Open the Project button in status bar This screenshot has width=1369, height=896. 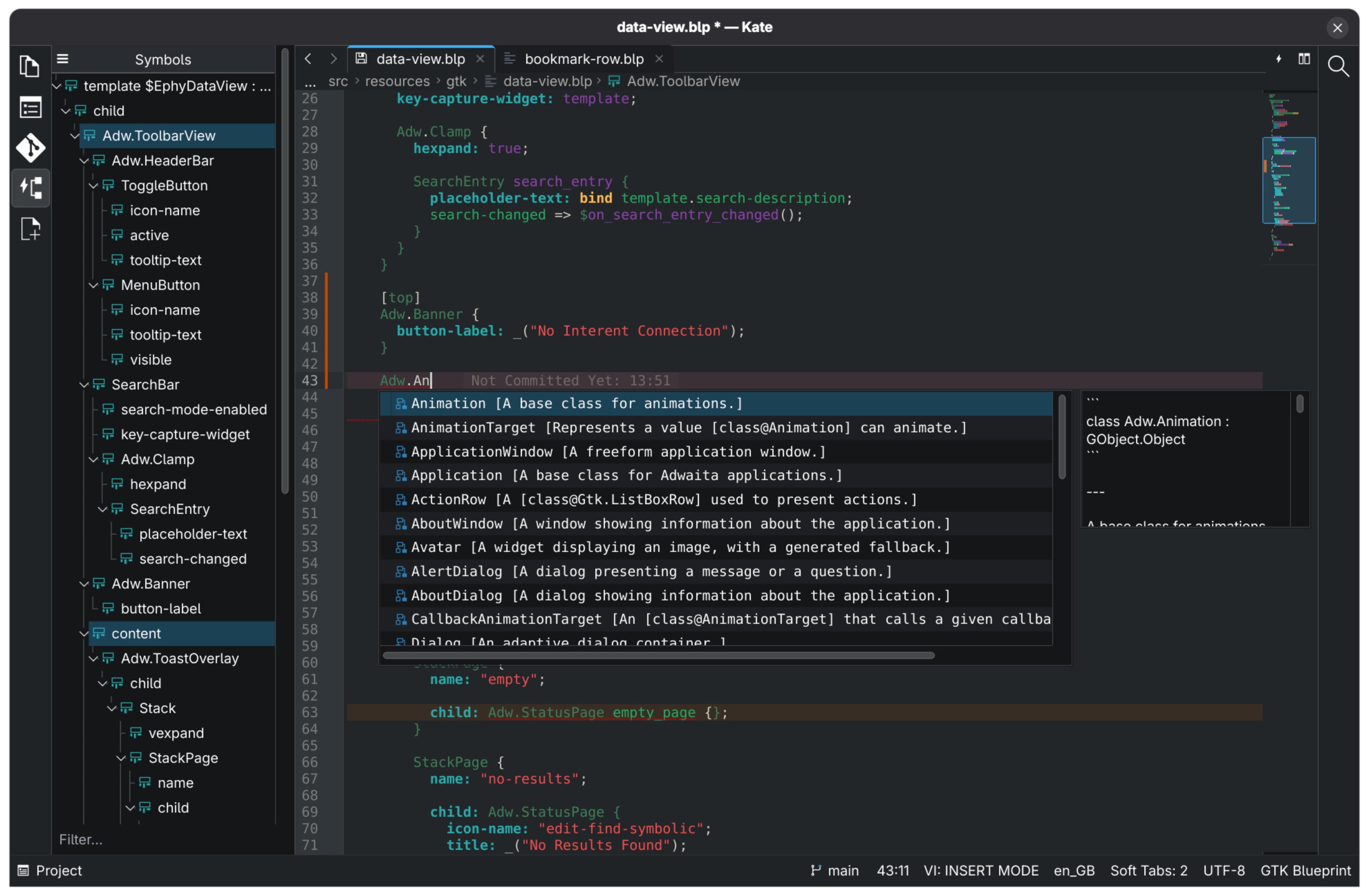(x=50, y=870)
